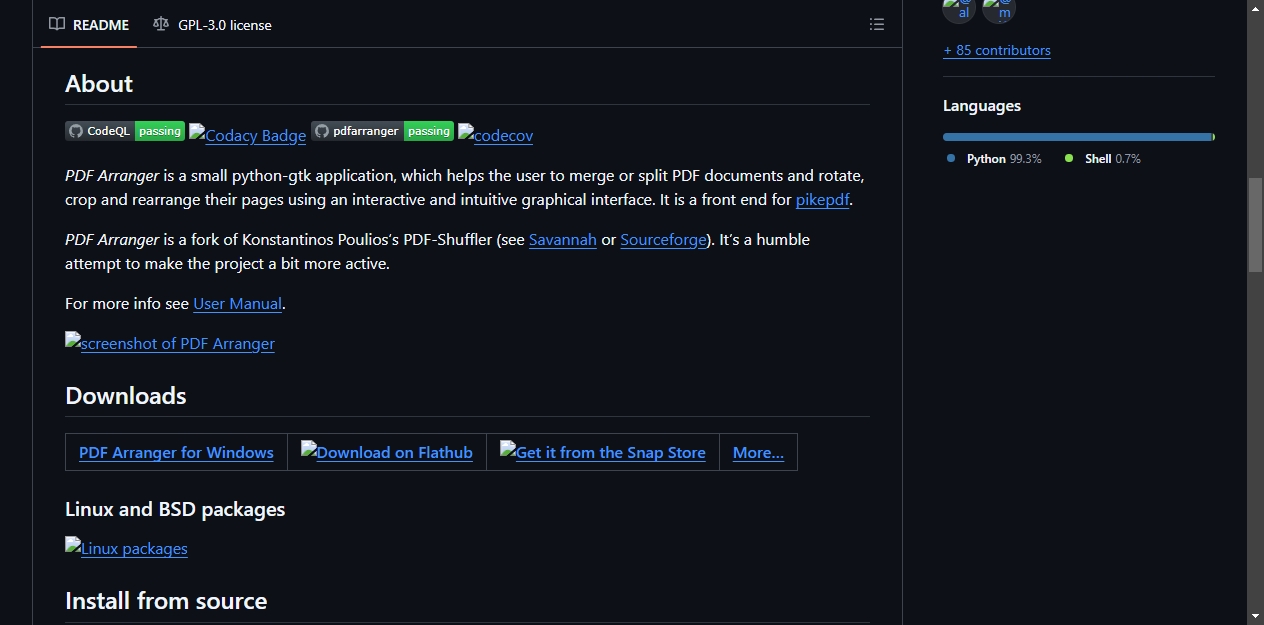The height and width of the screenshot is (625, 1264).
Task: Click Download on Flathub
Action: (387, 452)
